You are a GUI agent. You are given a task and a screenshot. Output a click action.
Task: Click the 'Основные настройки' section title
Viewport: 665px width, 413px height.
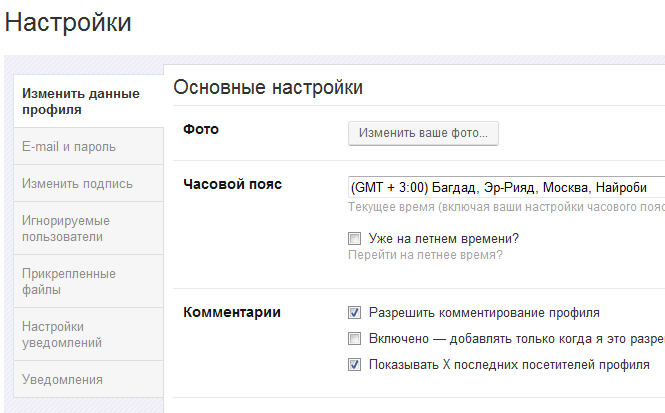(268, 87)
